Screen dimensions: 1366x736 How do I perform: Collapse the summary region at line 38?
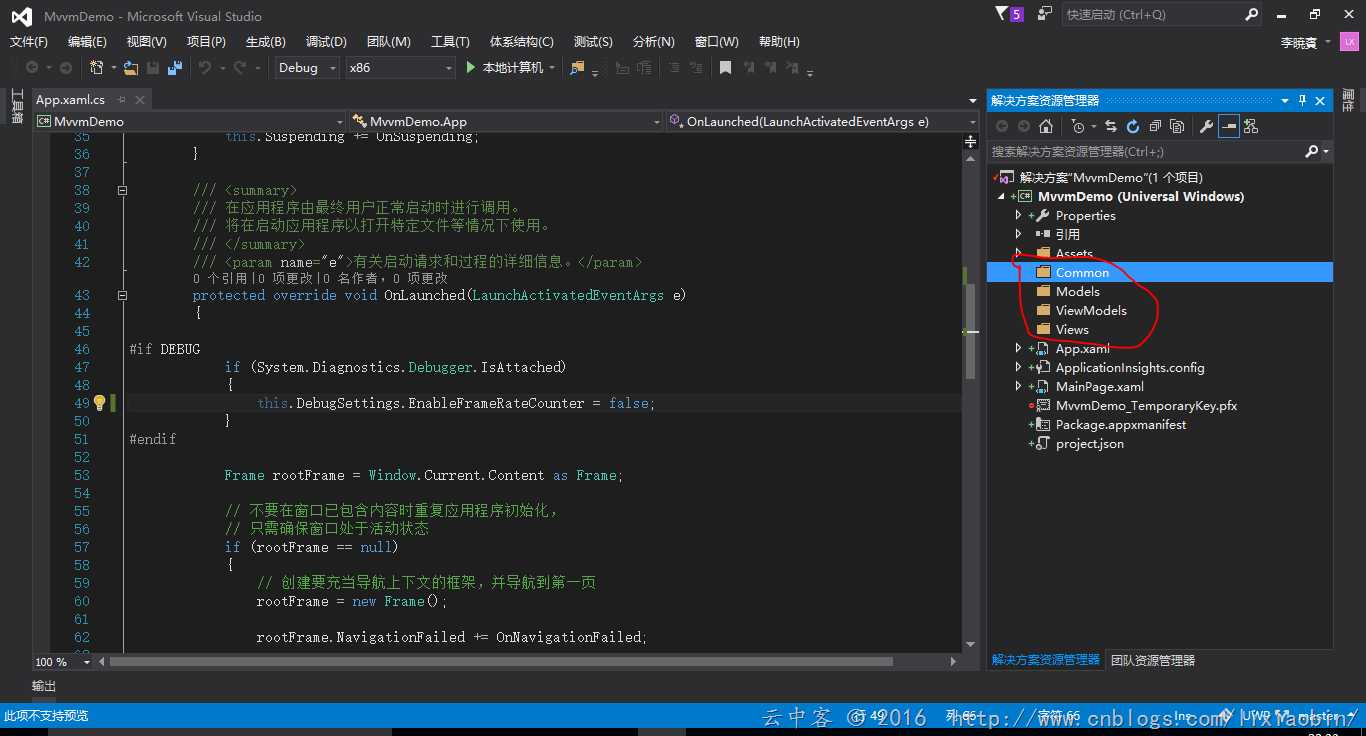coord(122,190)
